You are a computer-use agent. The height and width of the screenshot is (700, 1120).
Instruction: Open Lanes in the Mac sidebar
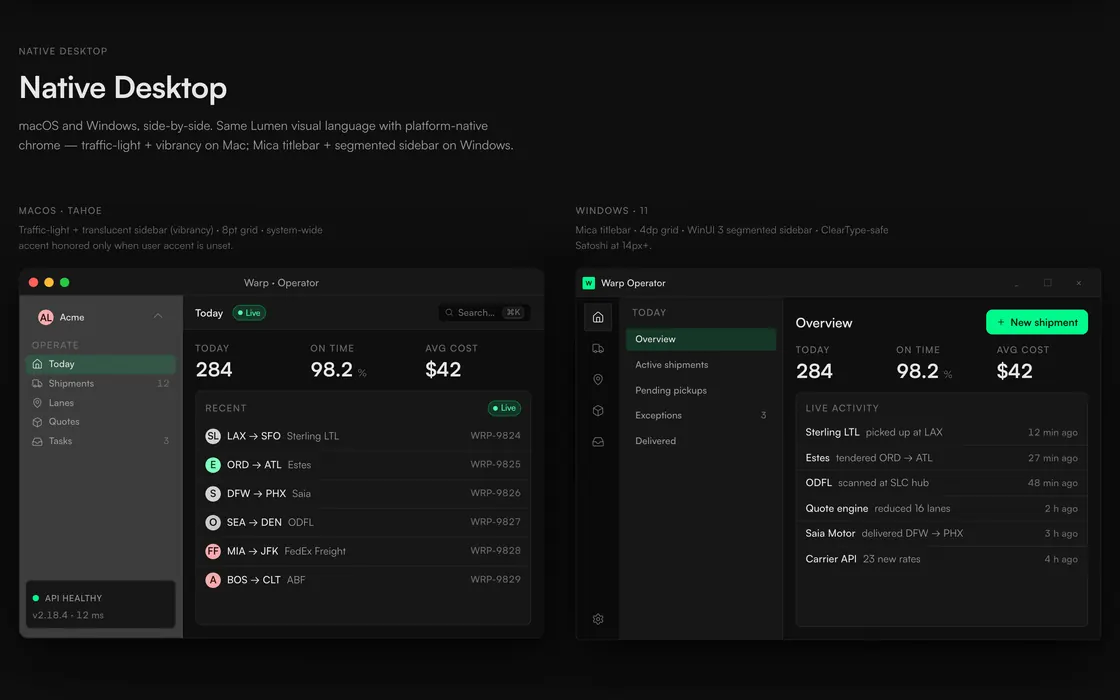pyautogui.click(x=101, y=403)
